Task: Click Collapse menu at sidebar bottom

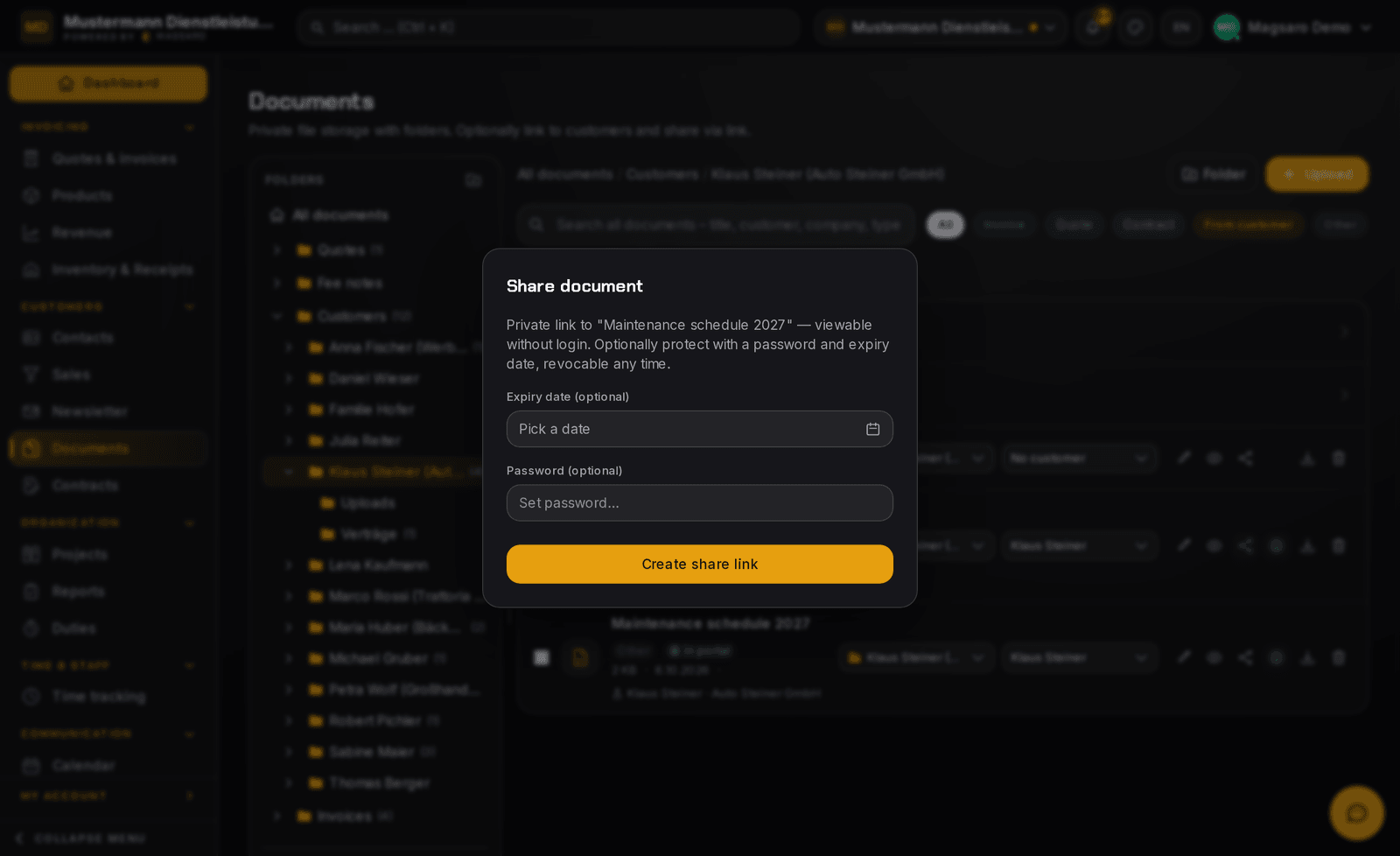Action: click(80, 838)
